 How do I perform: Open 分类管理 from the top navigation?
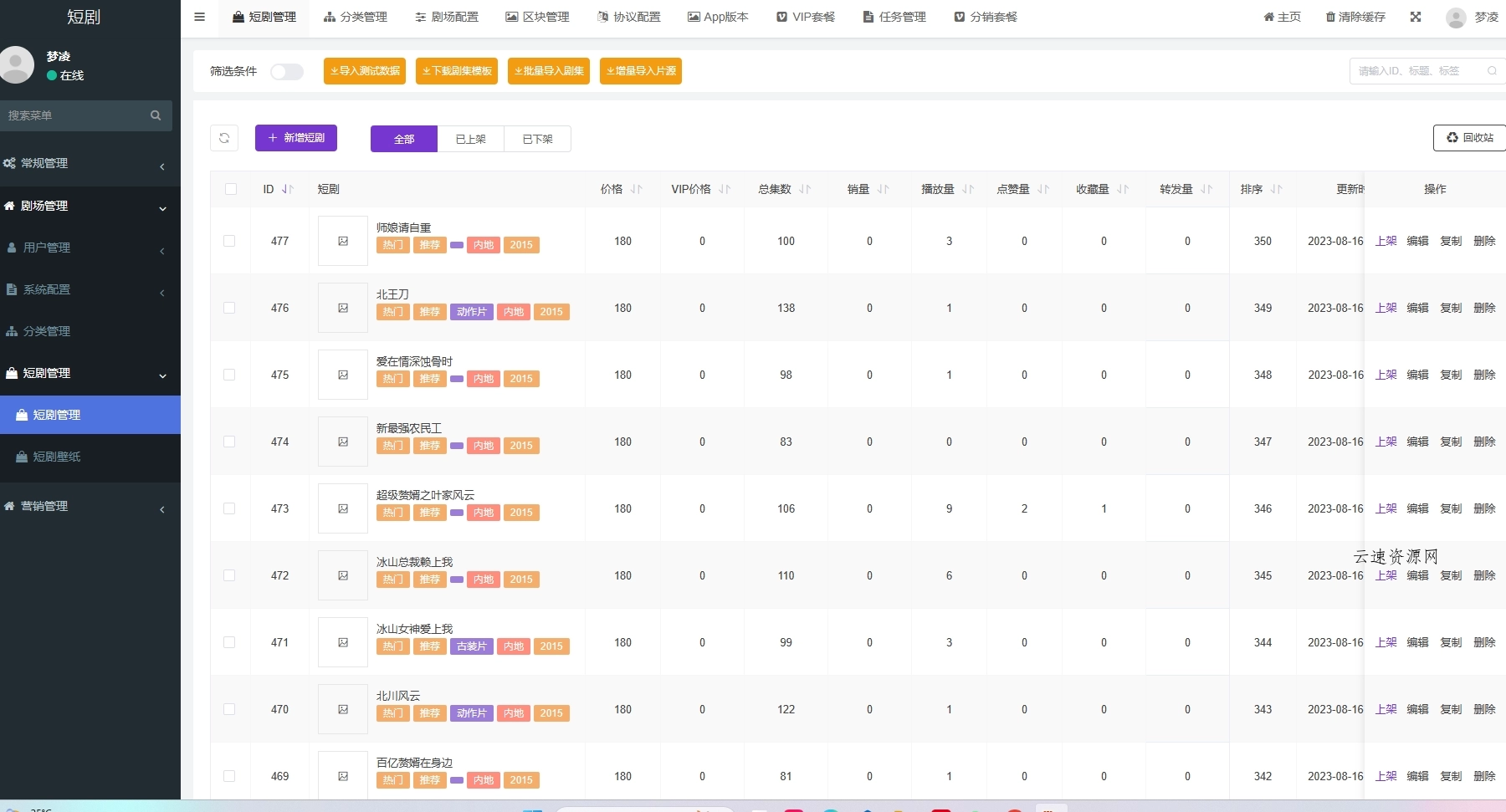tap(356, 17)
